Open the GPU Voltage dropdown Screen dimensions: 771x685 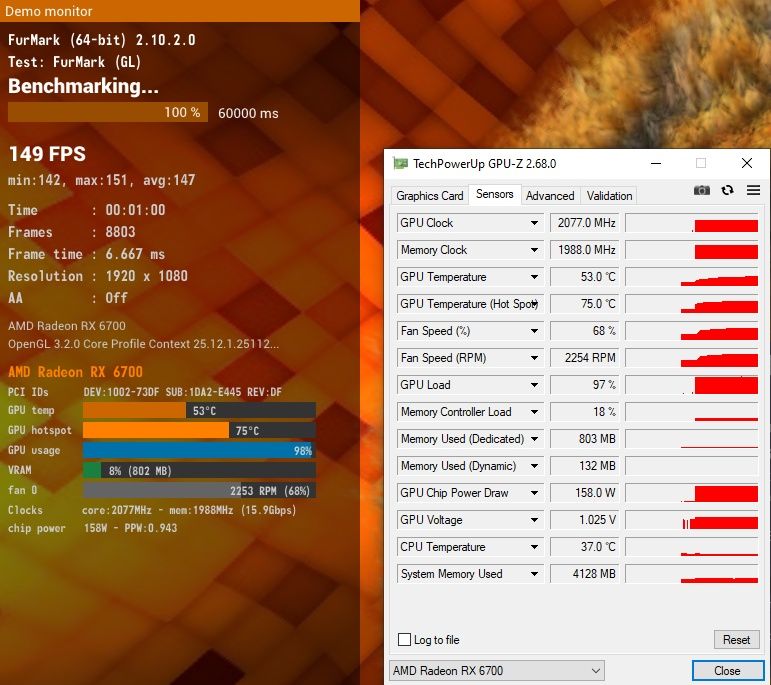(x=534, y=520)
